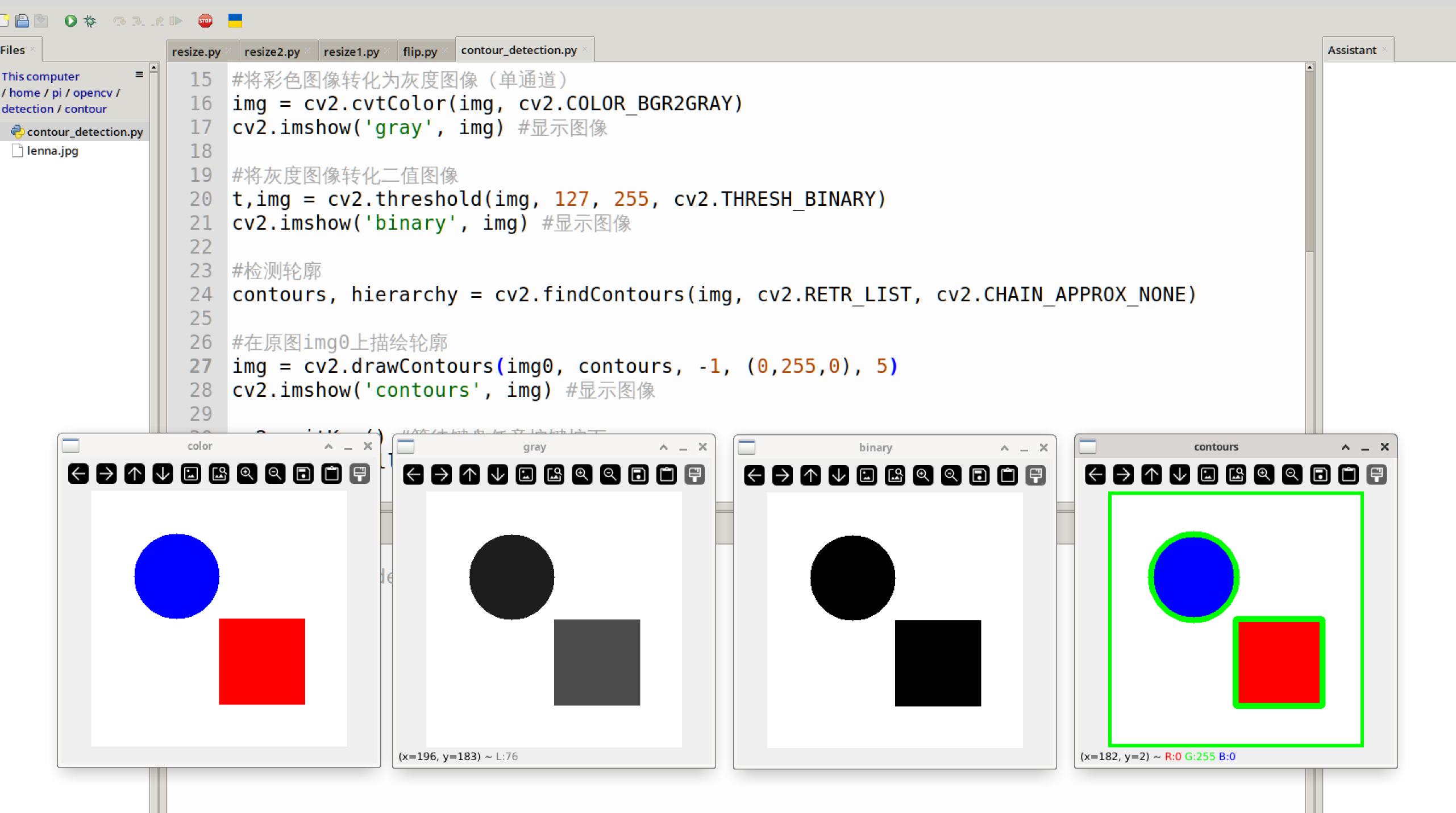Go to the detection folder path link
1456x813 pixels.
point(27,109)
